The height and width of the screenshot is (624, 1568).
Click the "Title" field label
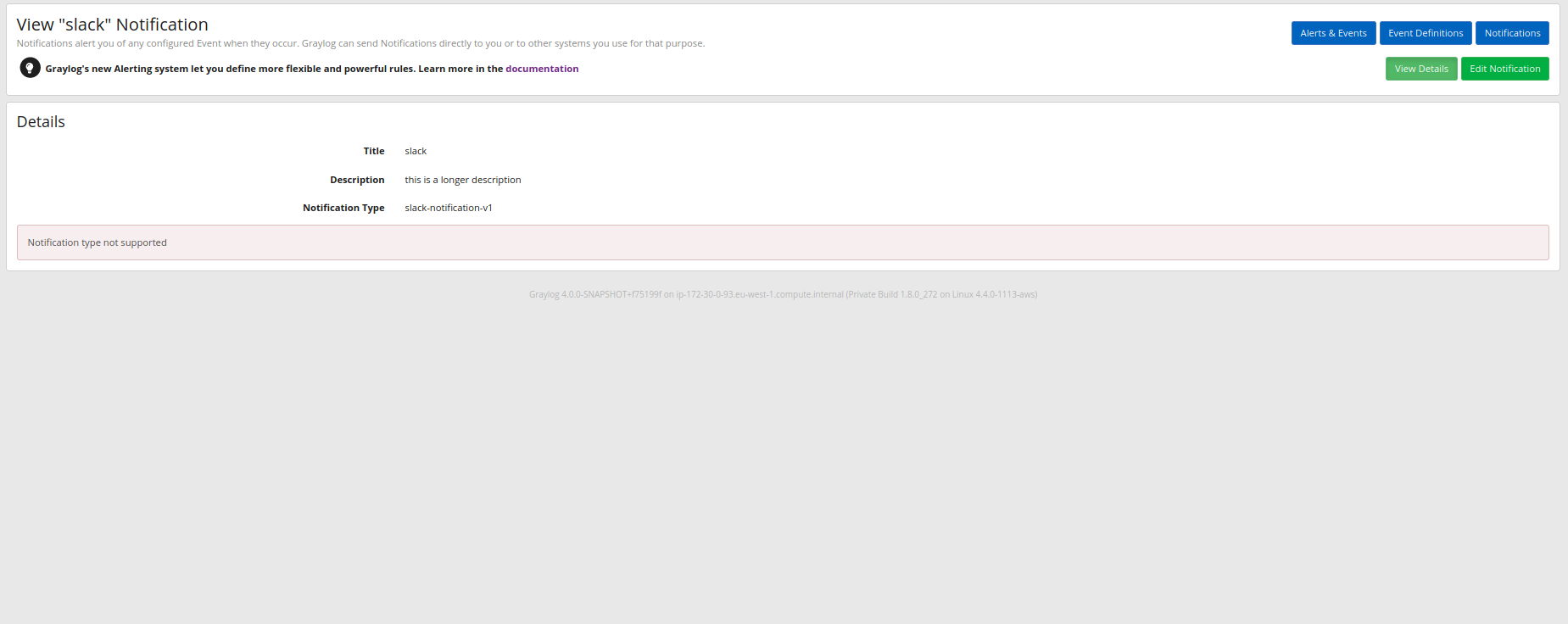point(374,151)
